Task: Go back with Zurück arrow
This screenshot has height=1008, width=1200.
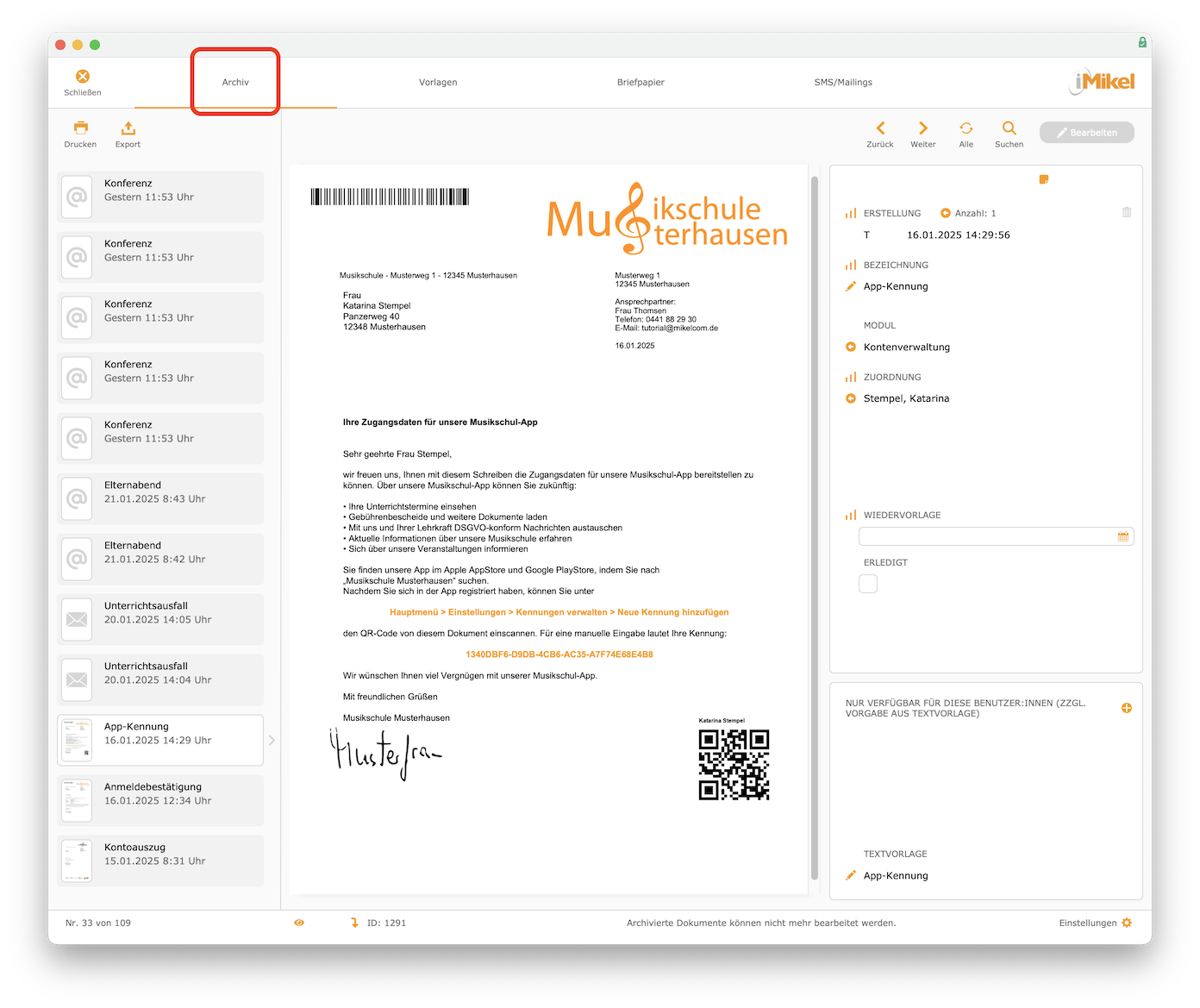Action: [880, 128]
